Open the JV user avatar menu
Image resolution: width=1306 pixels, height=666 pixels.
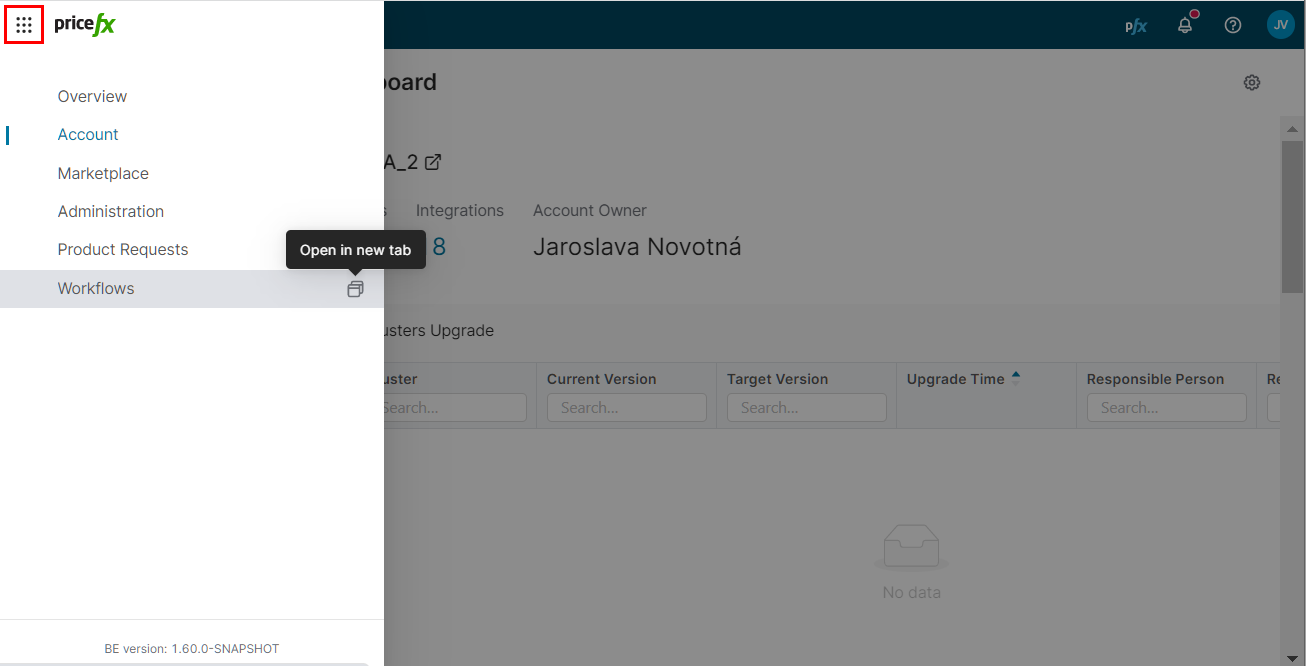click(x=1280, y=25)
